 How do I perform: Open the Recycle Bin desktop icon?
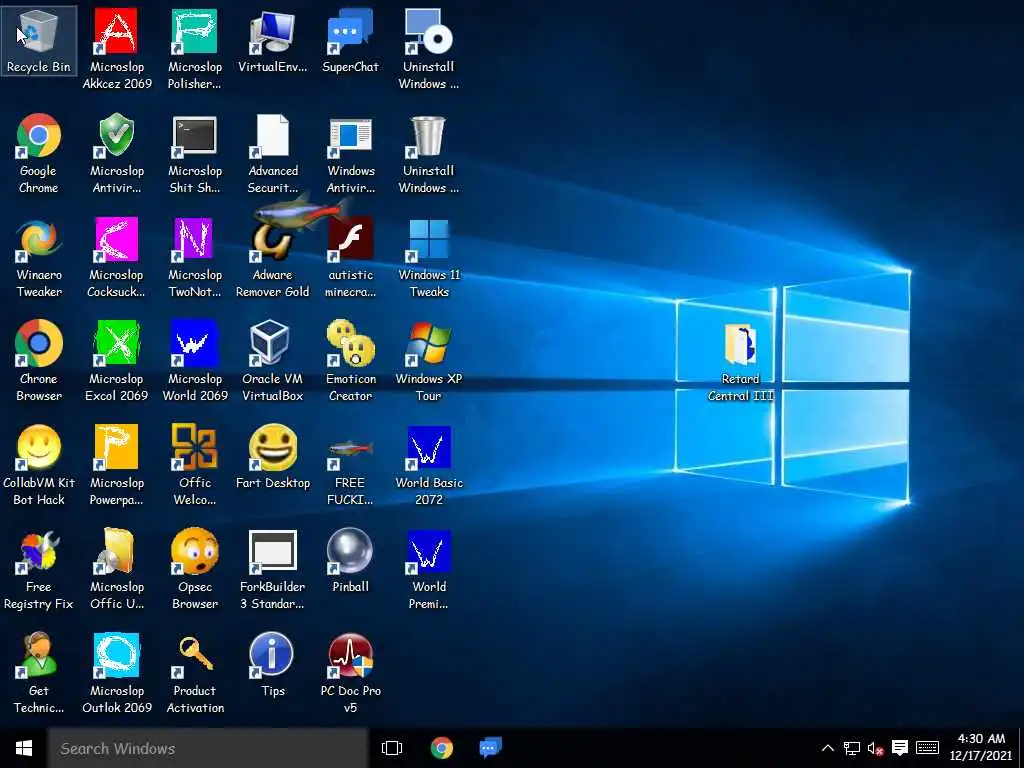pos(39,41)
